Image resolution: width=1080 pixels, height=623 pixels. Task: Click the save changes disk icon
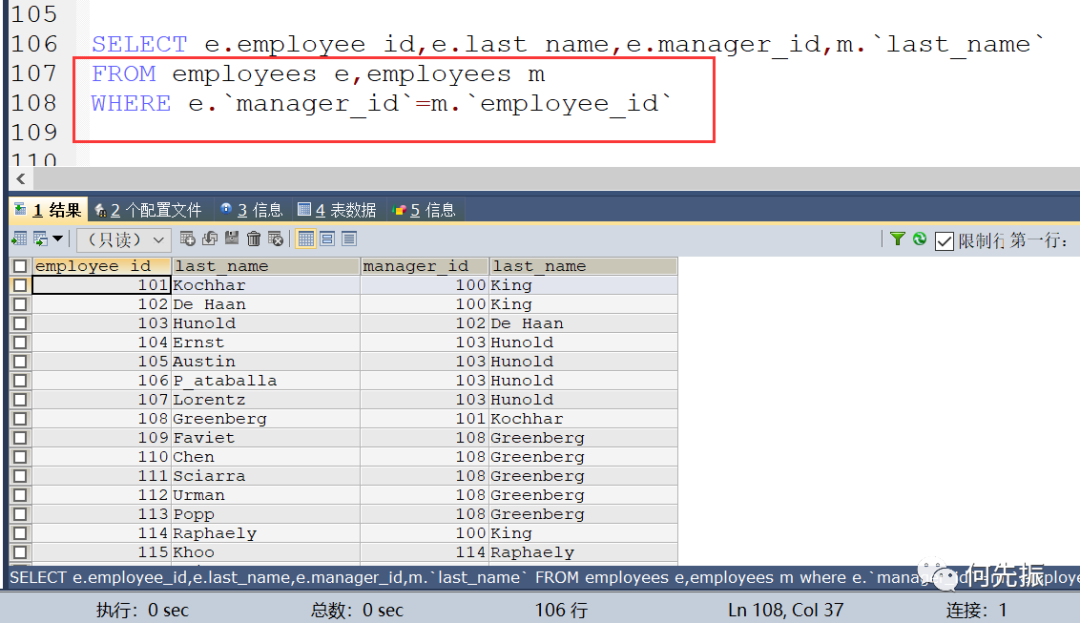(x=231, y=239)
